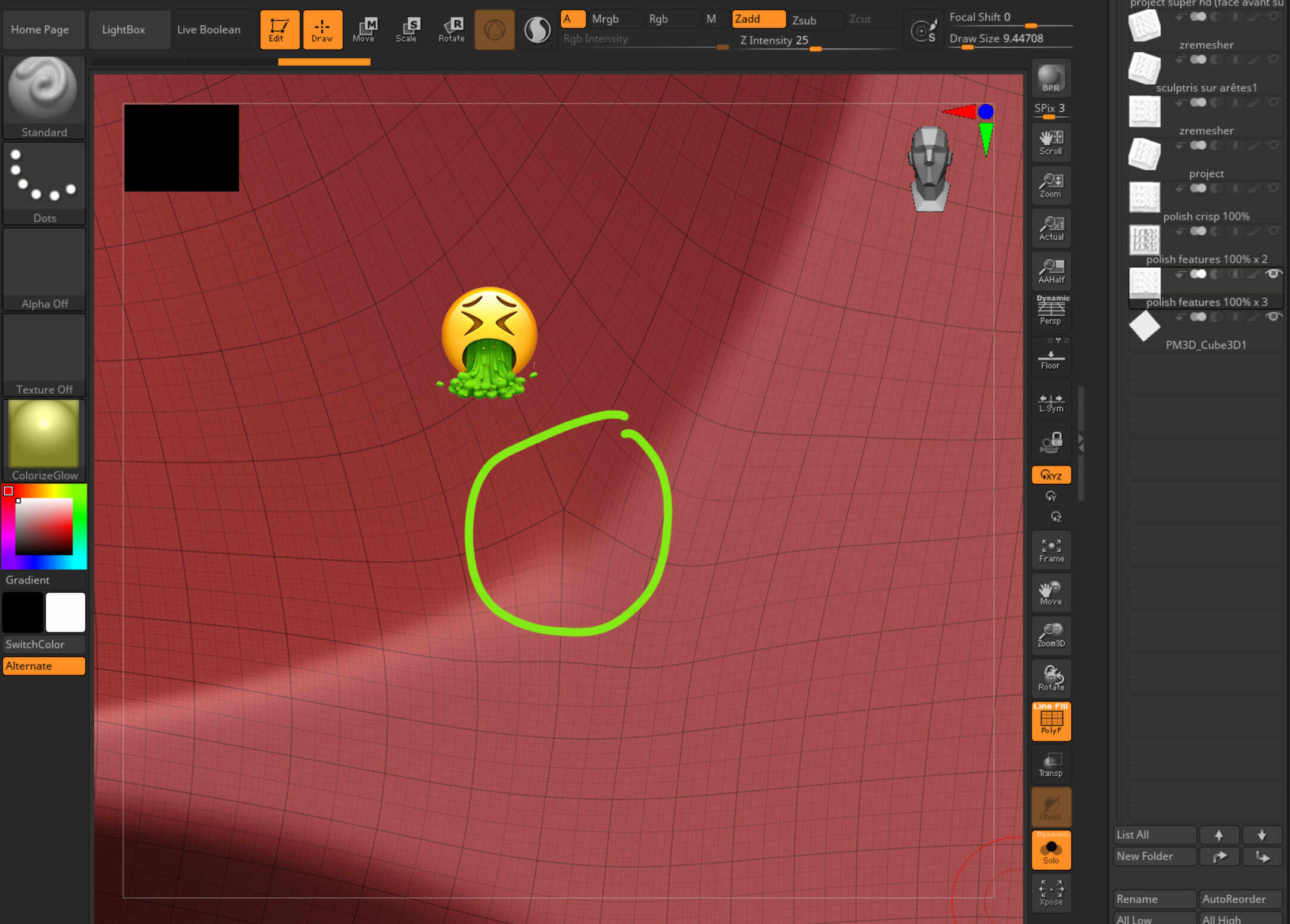Click the AutoReorder button
This screenshot has height=924, width=1290.
point(1241,899)
